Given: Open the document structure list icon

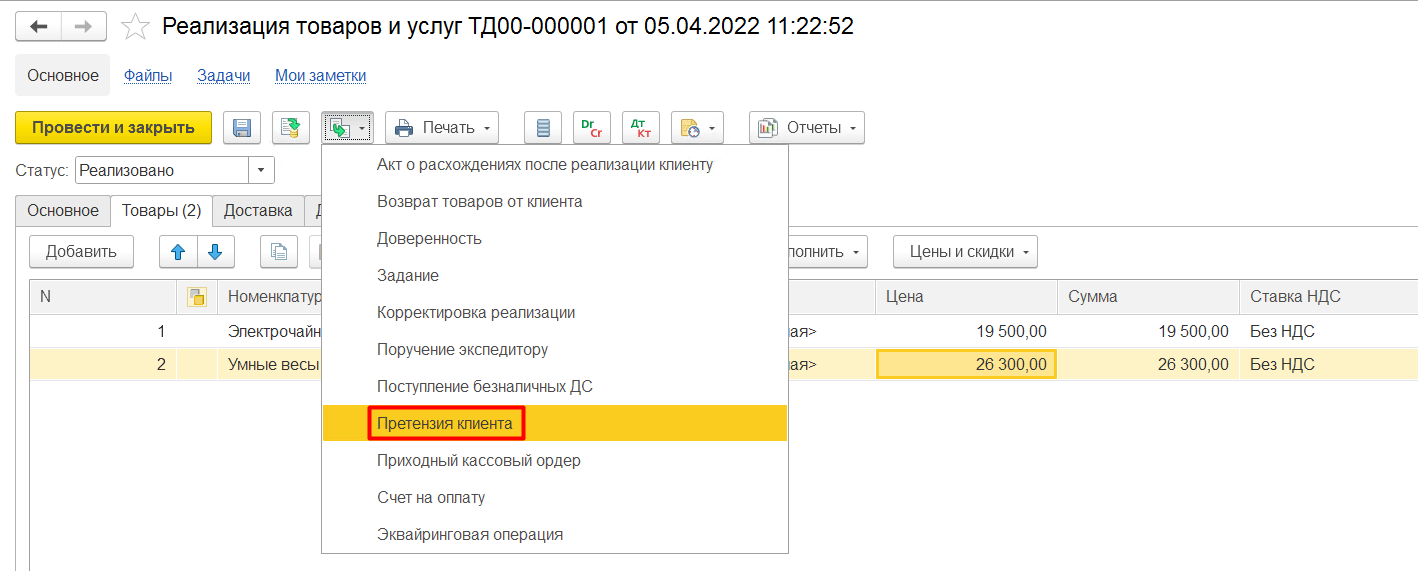Looking at the screenshot, I should point(543,127).
